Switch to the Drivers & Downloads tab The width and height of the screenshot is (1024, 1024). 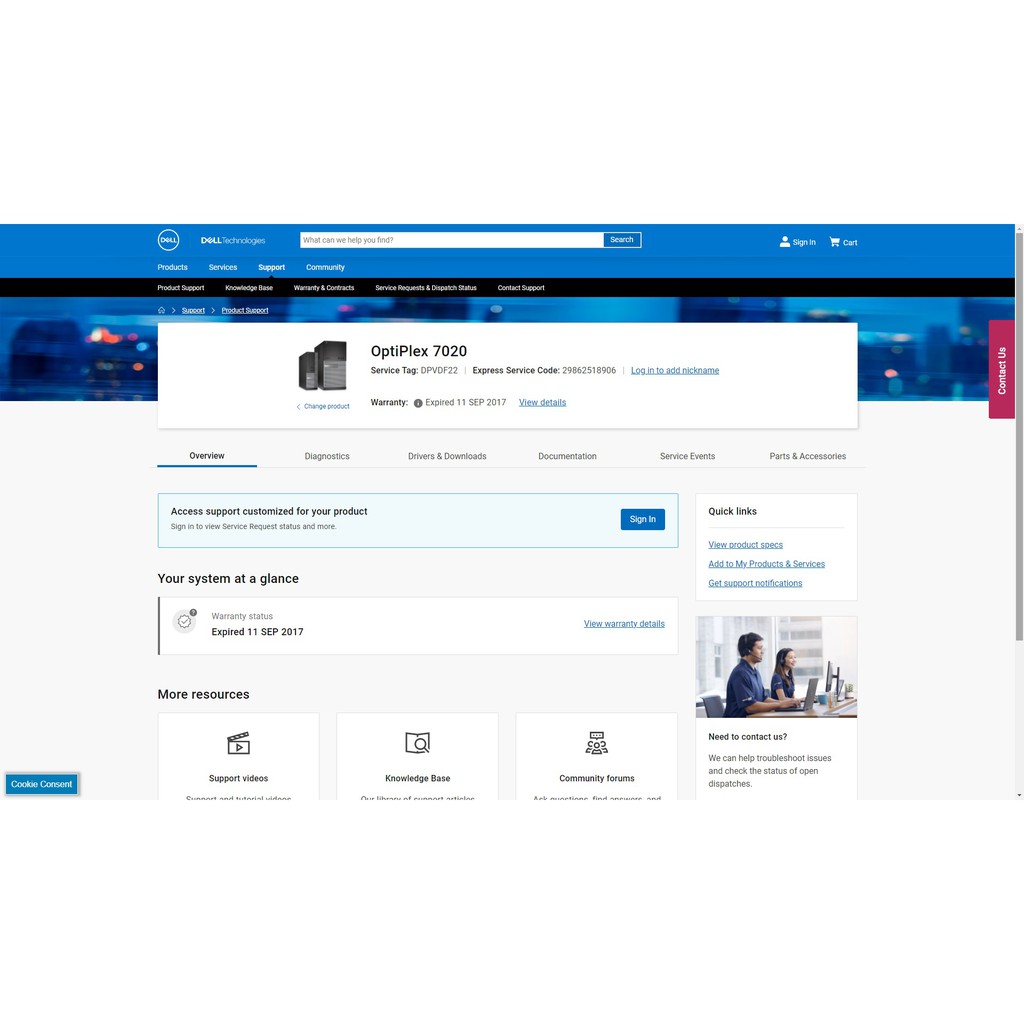click(447, 456)
